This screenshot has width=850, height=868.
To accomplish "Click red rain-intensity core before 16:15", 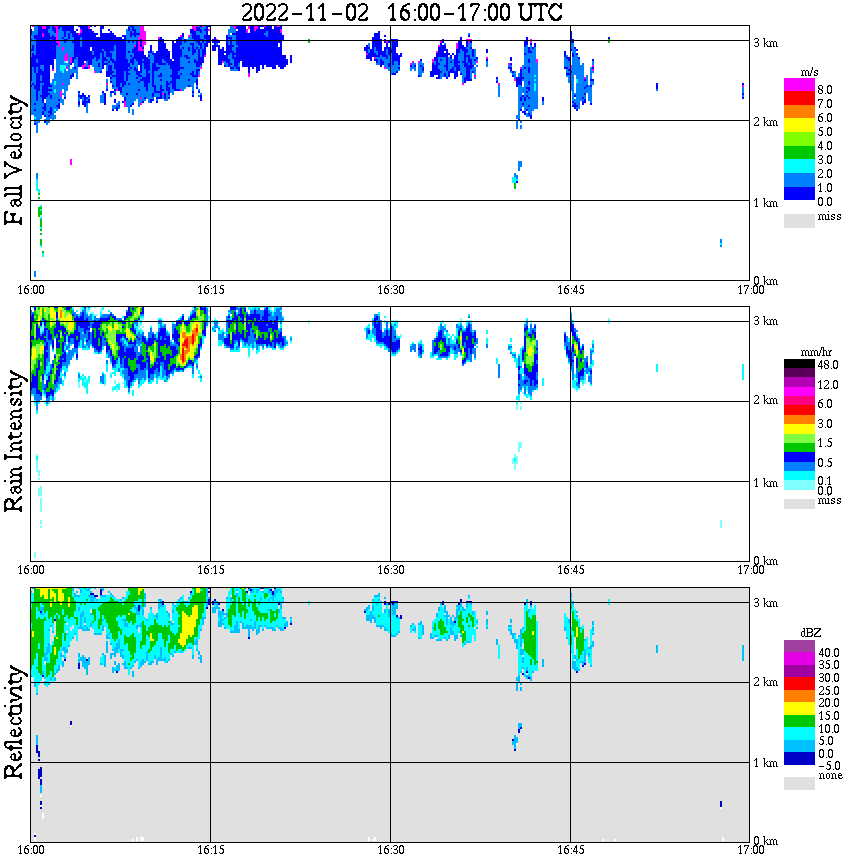I will click(x=188, y=345).
